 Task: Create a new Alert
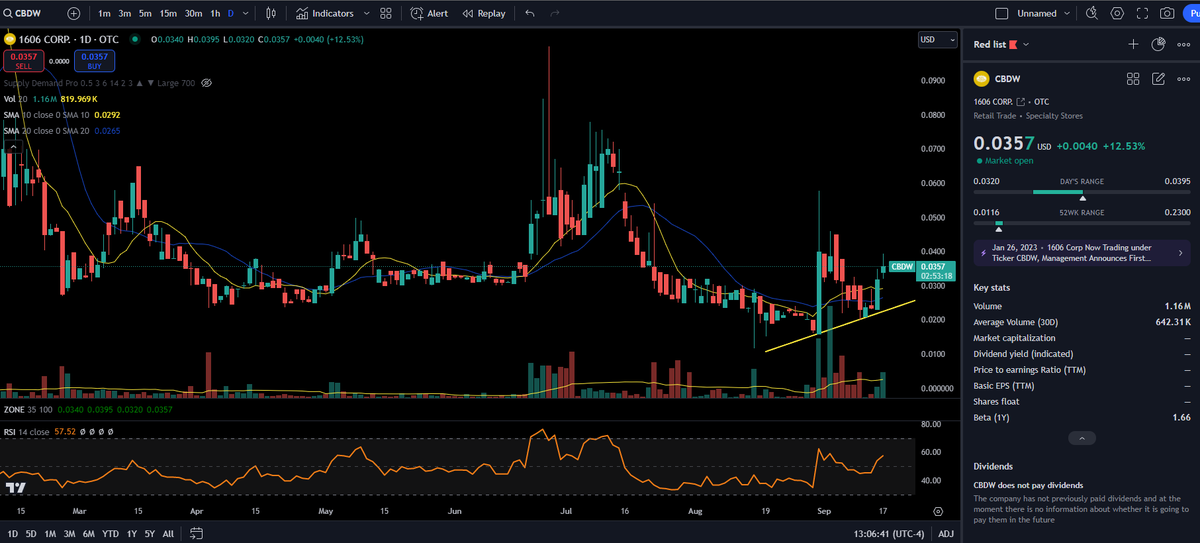430,13
